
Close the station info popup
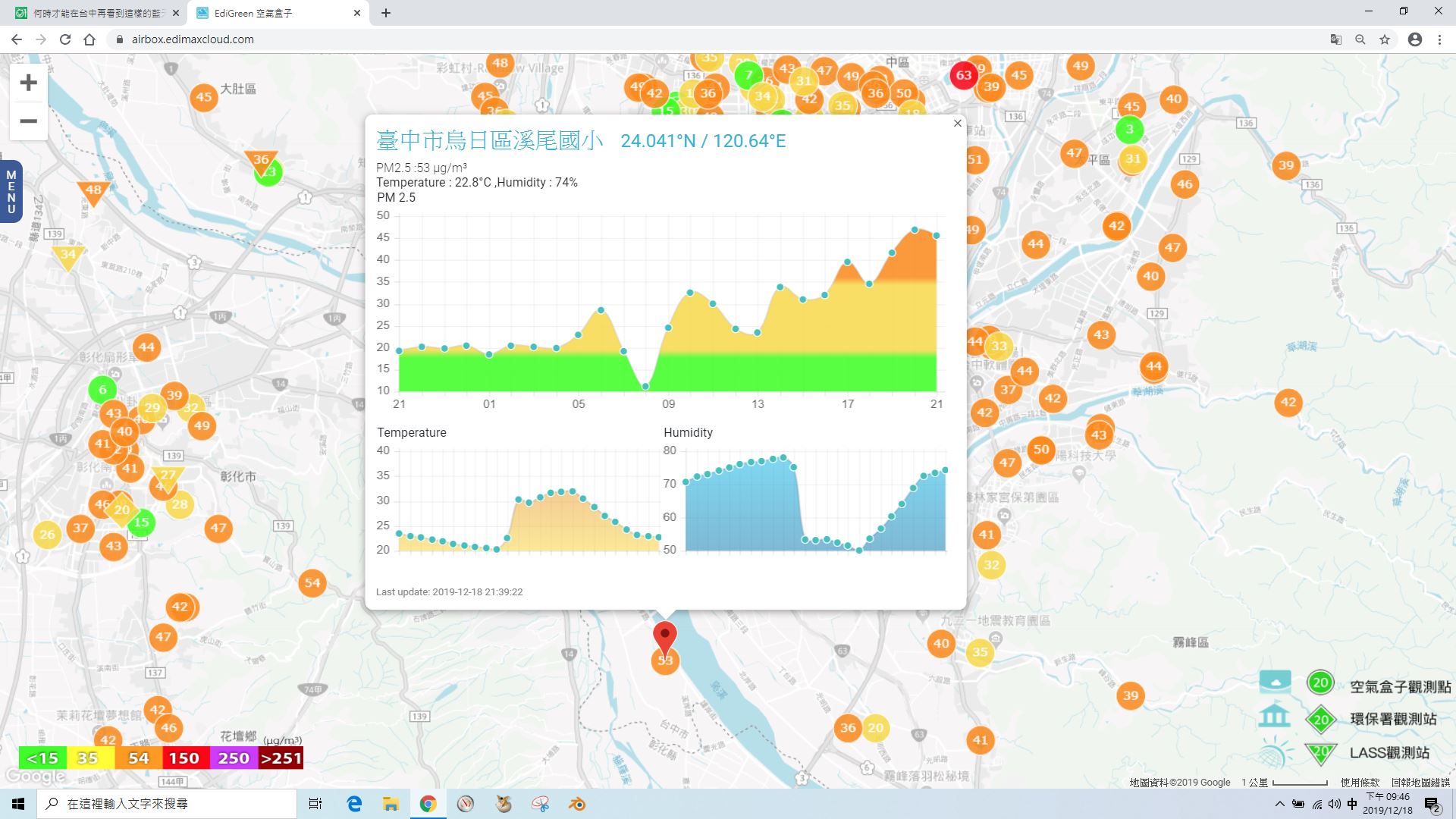(x=957, y=123)
